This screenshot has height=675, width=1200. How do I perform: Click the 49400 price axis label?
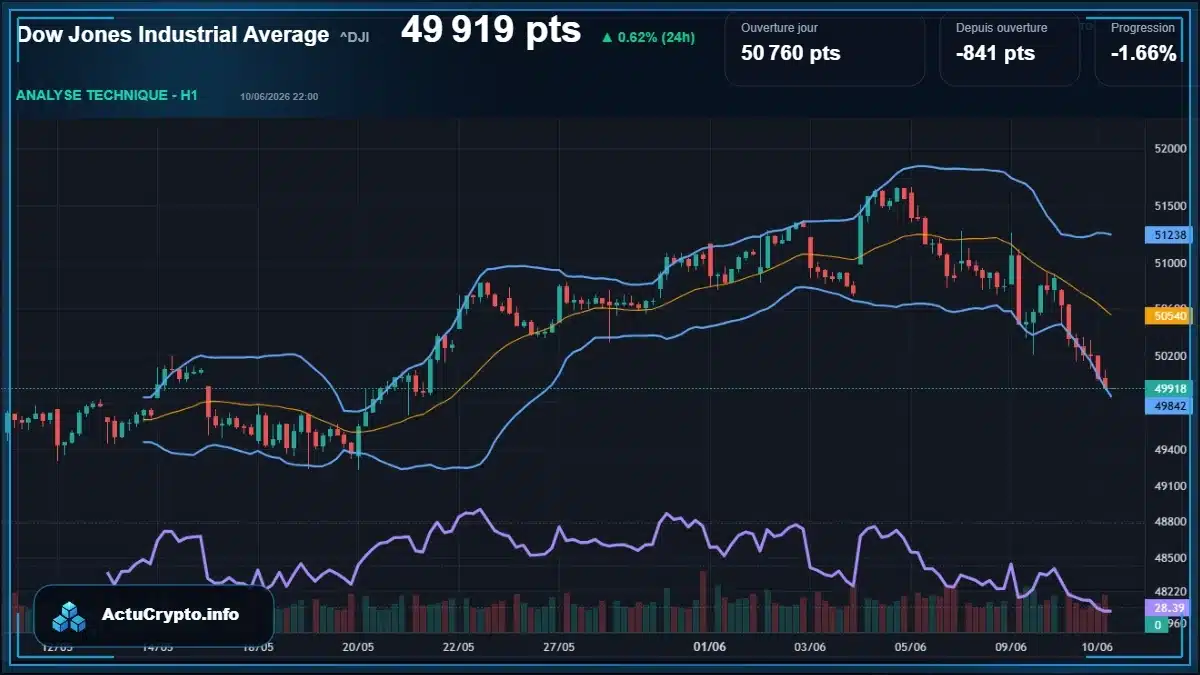(1170, 450)
